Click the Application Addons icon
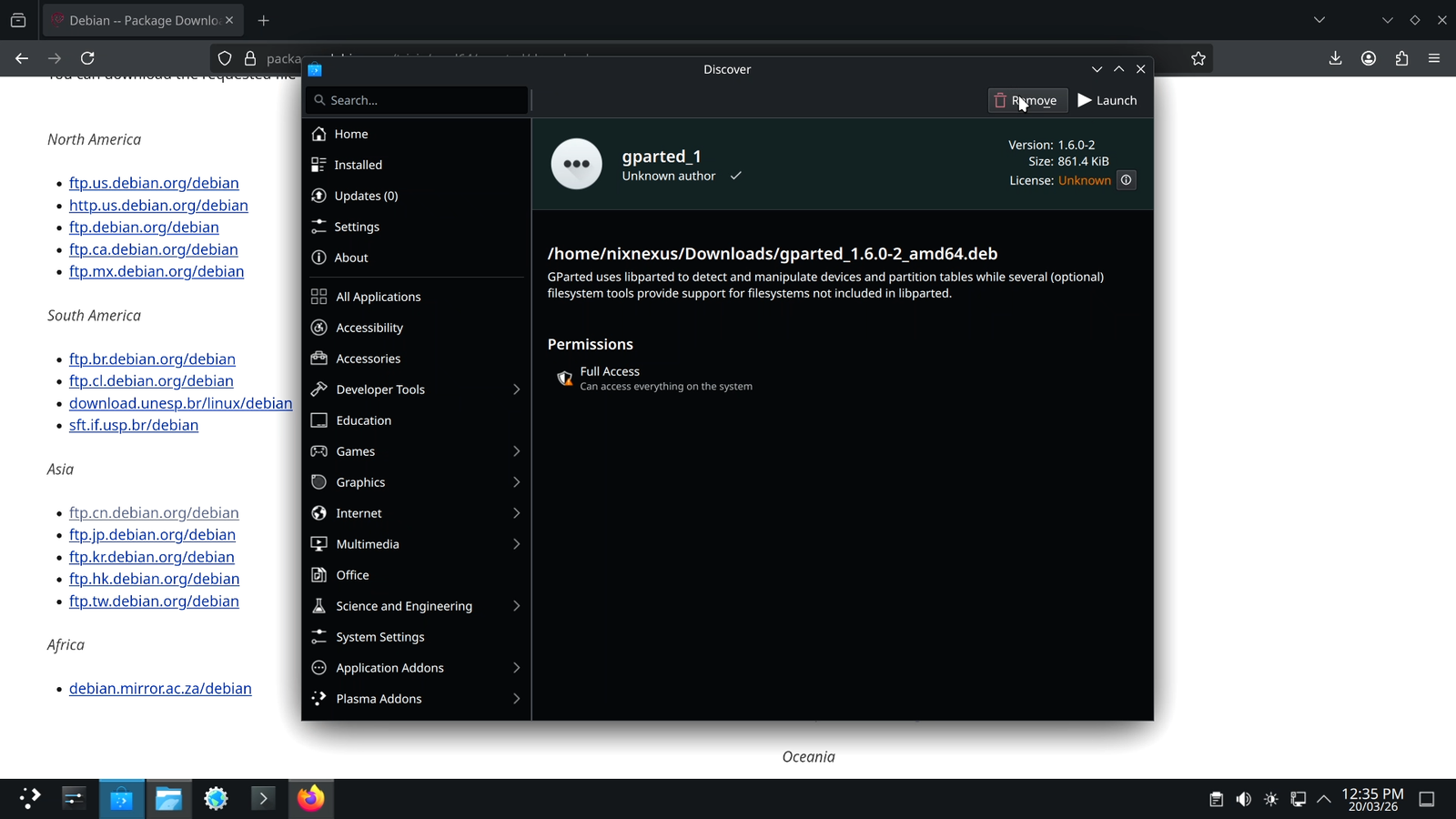This screenshot has width=1456, height=819. [318, 668]
